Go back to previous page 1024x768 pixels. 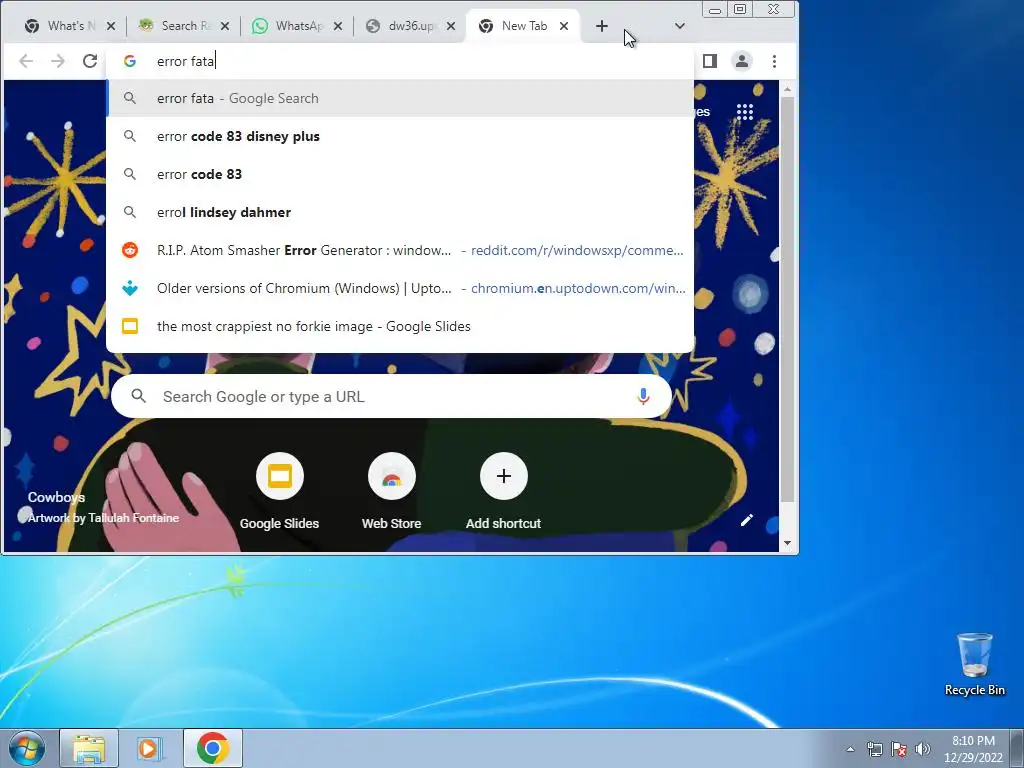point(26,61)
